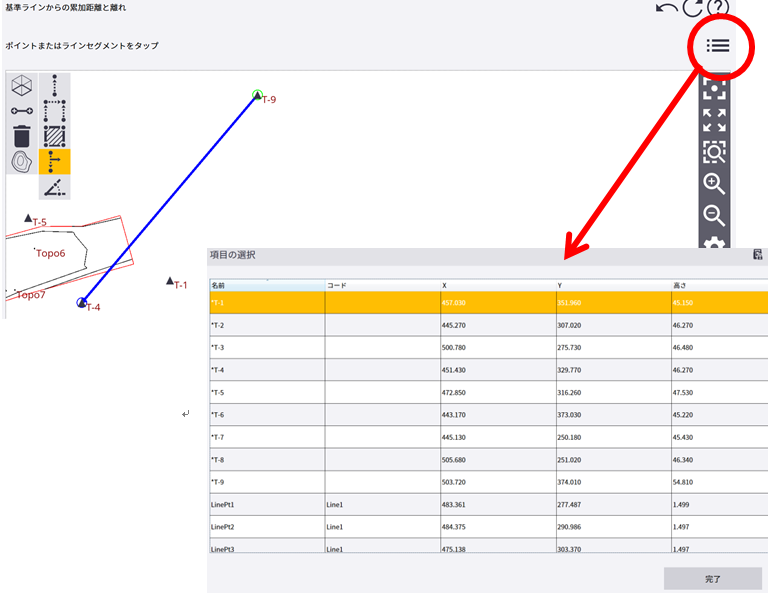Click the zoom out magnifier

[714, 215]
